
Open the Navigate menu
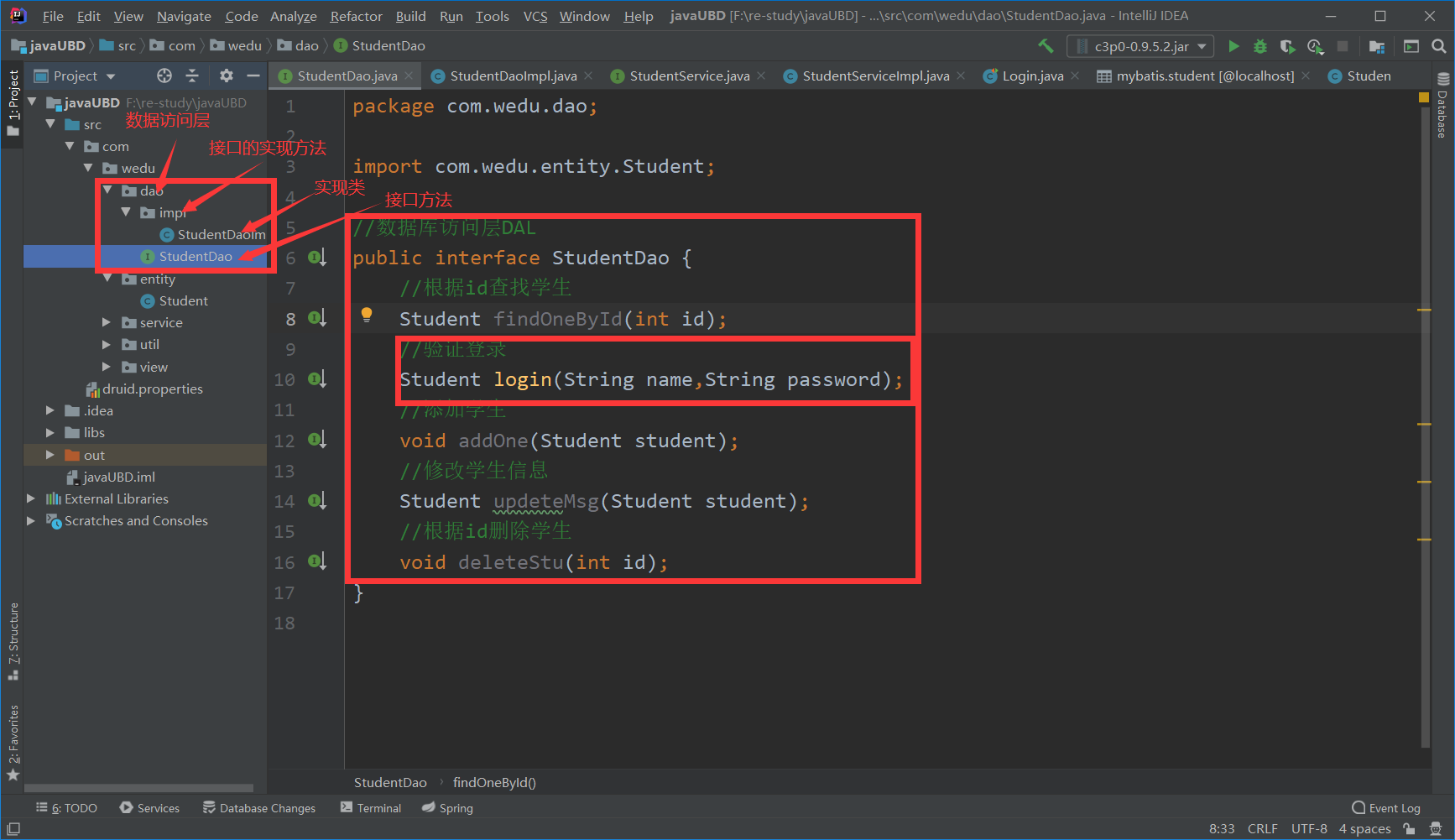(184, 16)
